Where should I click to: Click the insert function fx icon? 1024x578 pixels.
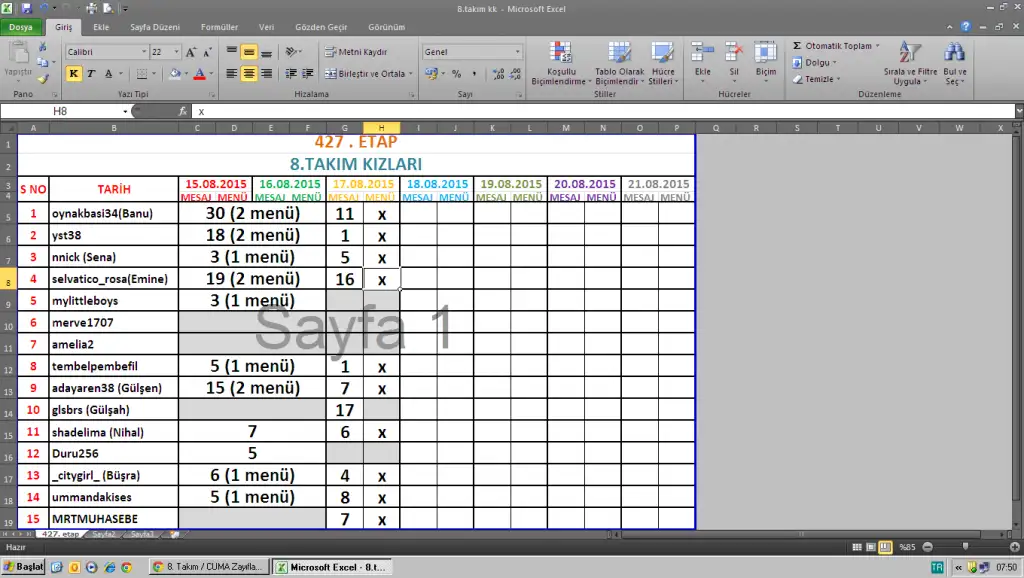tap(183, 112)
